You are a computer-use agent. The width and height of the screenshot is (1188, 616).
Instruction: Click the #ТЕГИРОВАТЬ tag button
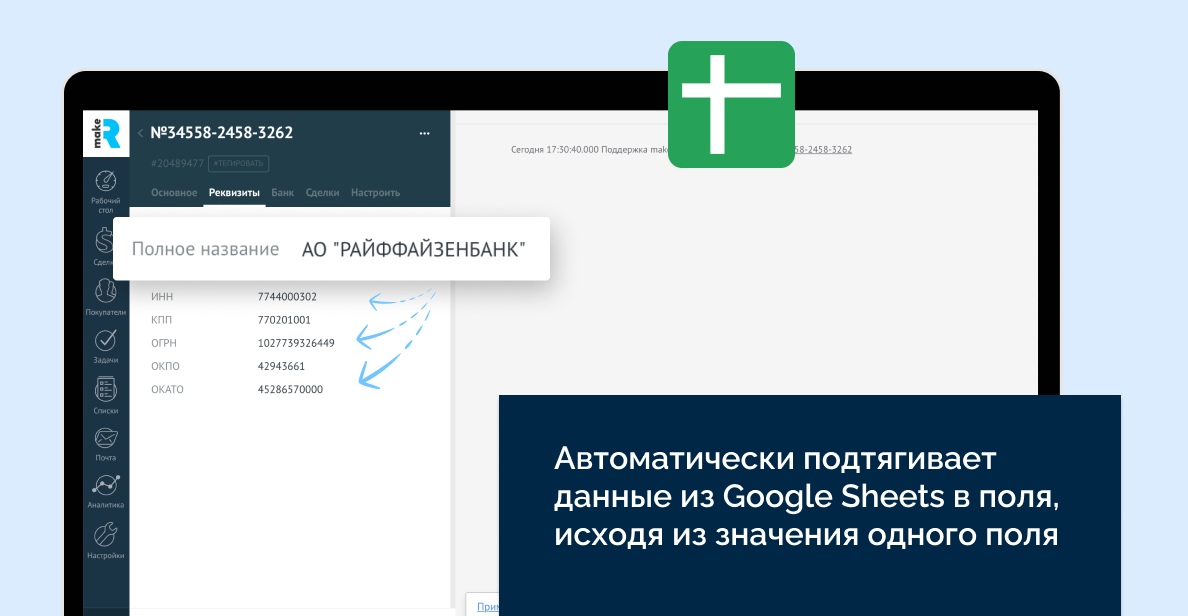pyautogui.click(x=239, y=164)
